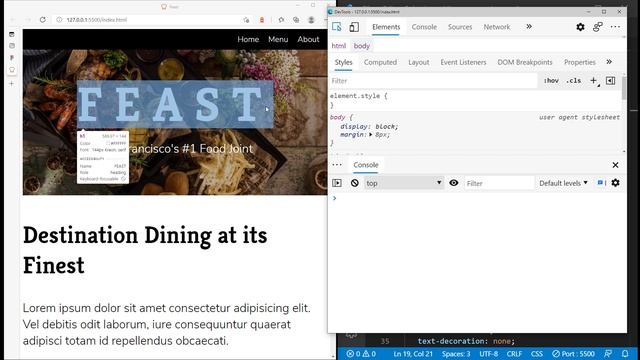Select the top vertical tab icon in browser sidebar
The height and width of the screenshot is (360, 640).
[x=12, y=34]
